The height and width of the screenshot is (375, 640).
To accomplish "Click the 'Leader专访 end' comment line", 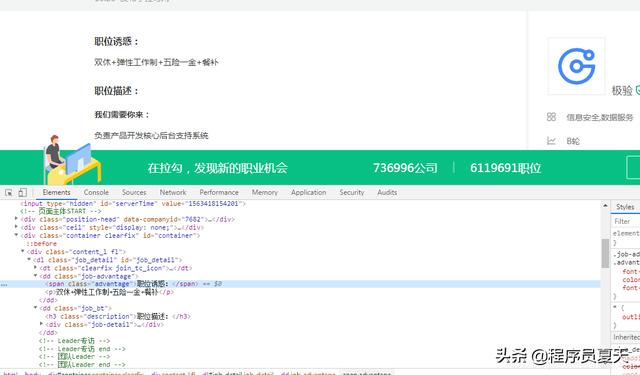I will (x=82, y=349).
